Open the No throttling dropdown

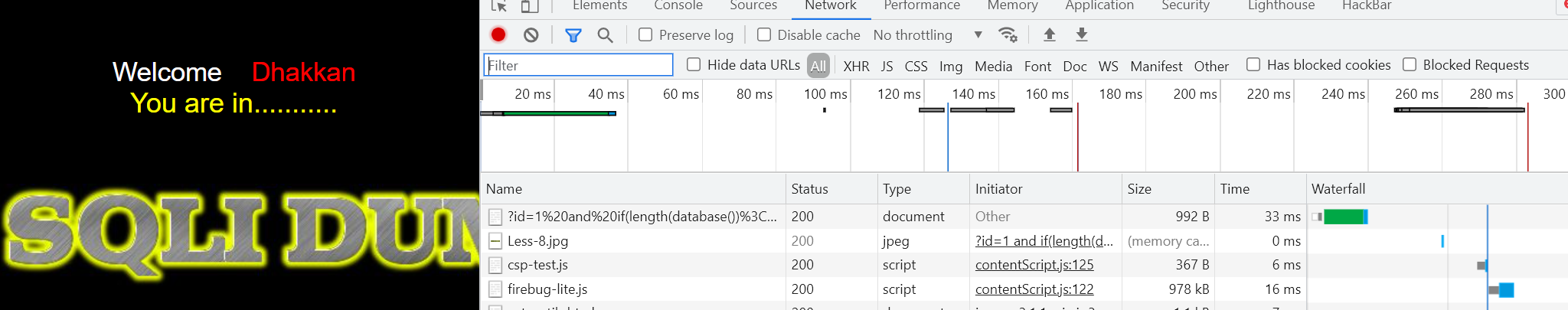tap(927, 34)
